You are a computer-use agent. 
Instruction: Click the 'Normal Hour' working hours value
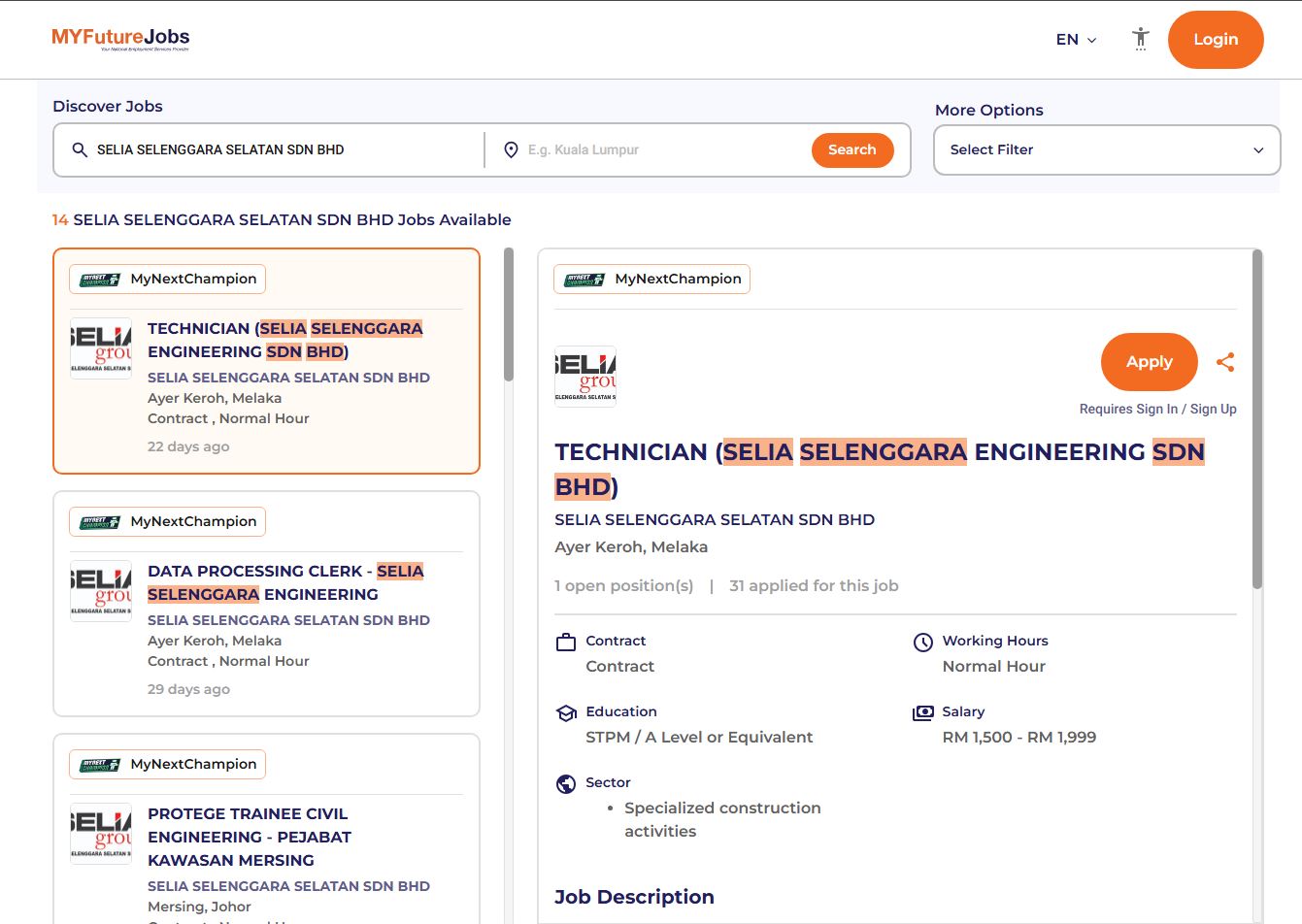[x=994, y=666]
